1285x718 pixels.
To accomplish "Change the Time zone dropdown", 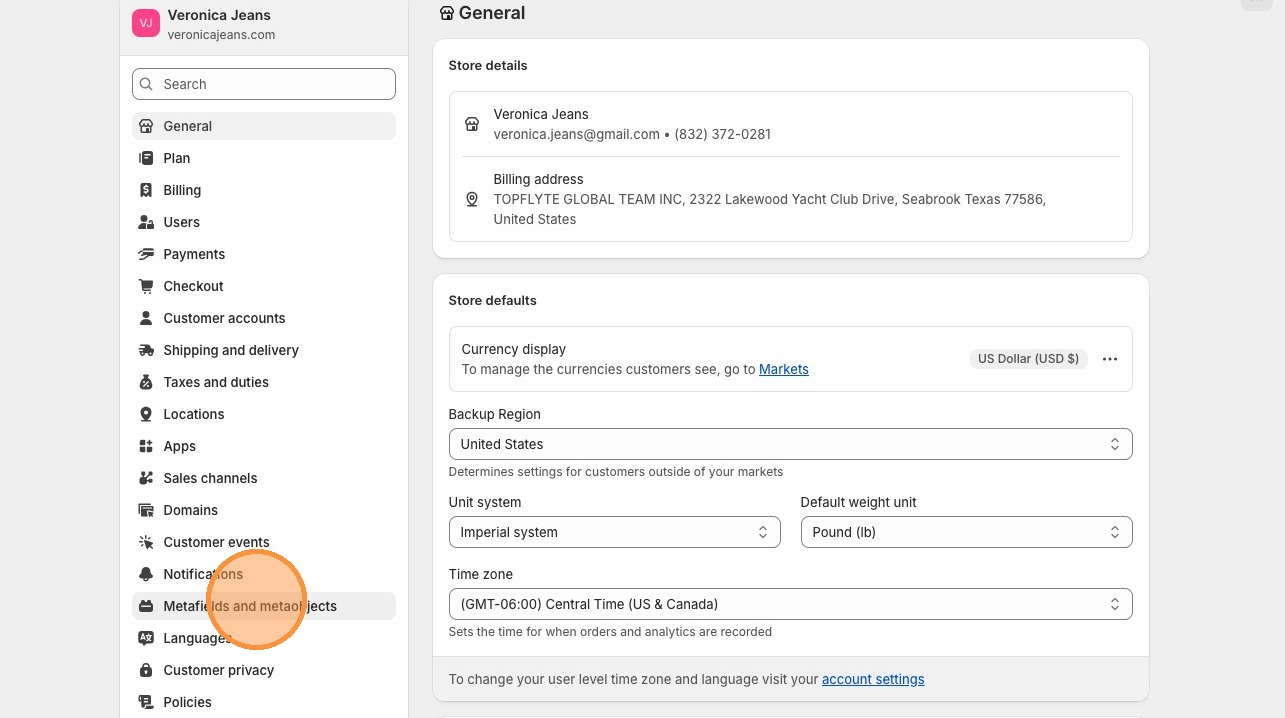I will pyautogui.click(x=790, y=604).
